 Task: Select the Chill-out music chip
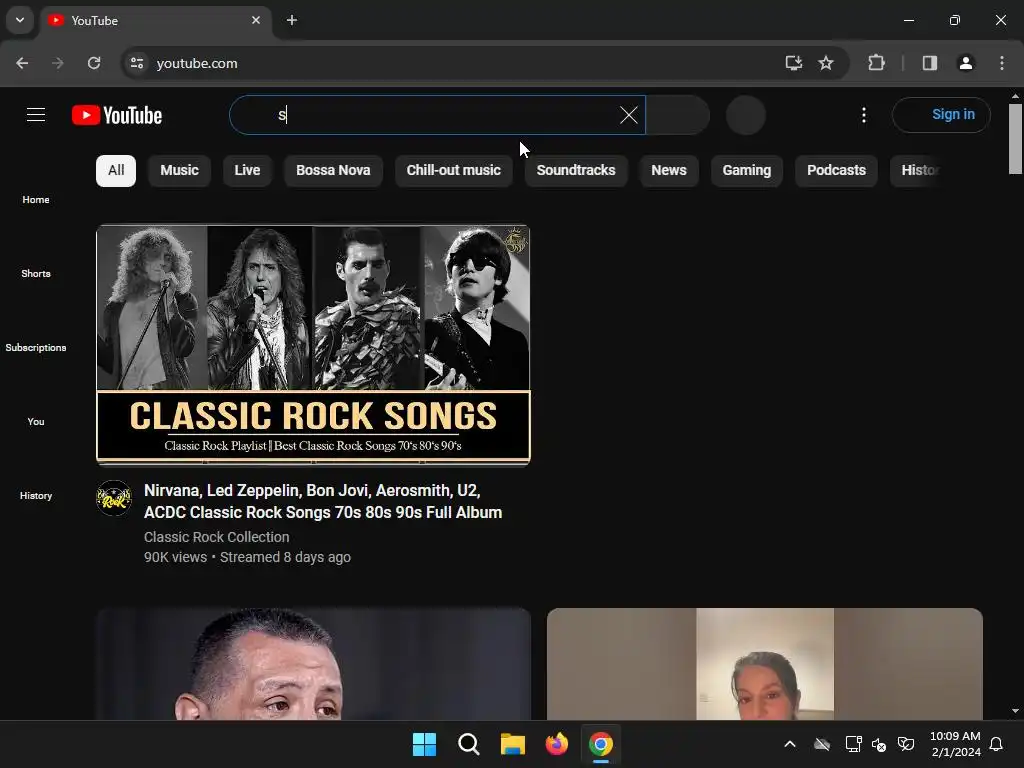click(453, 170)
